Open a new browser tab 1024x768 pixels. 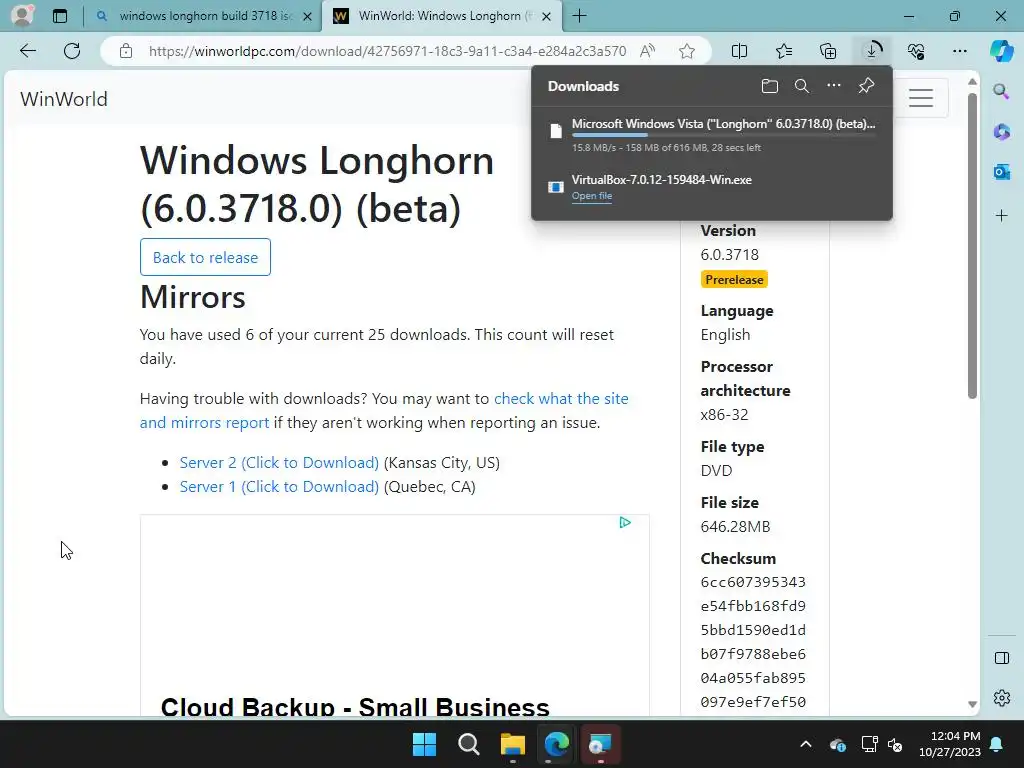(x=579, y=16)
